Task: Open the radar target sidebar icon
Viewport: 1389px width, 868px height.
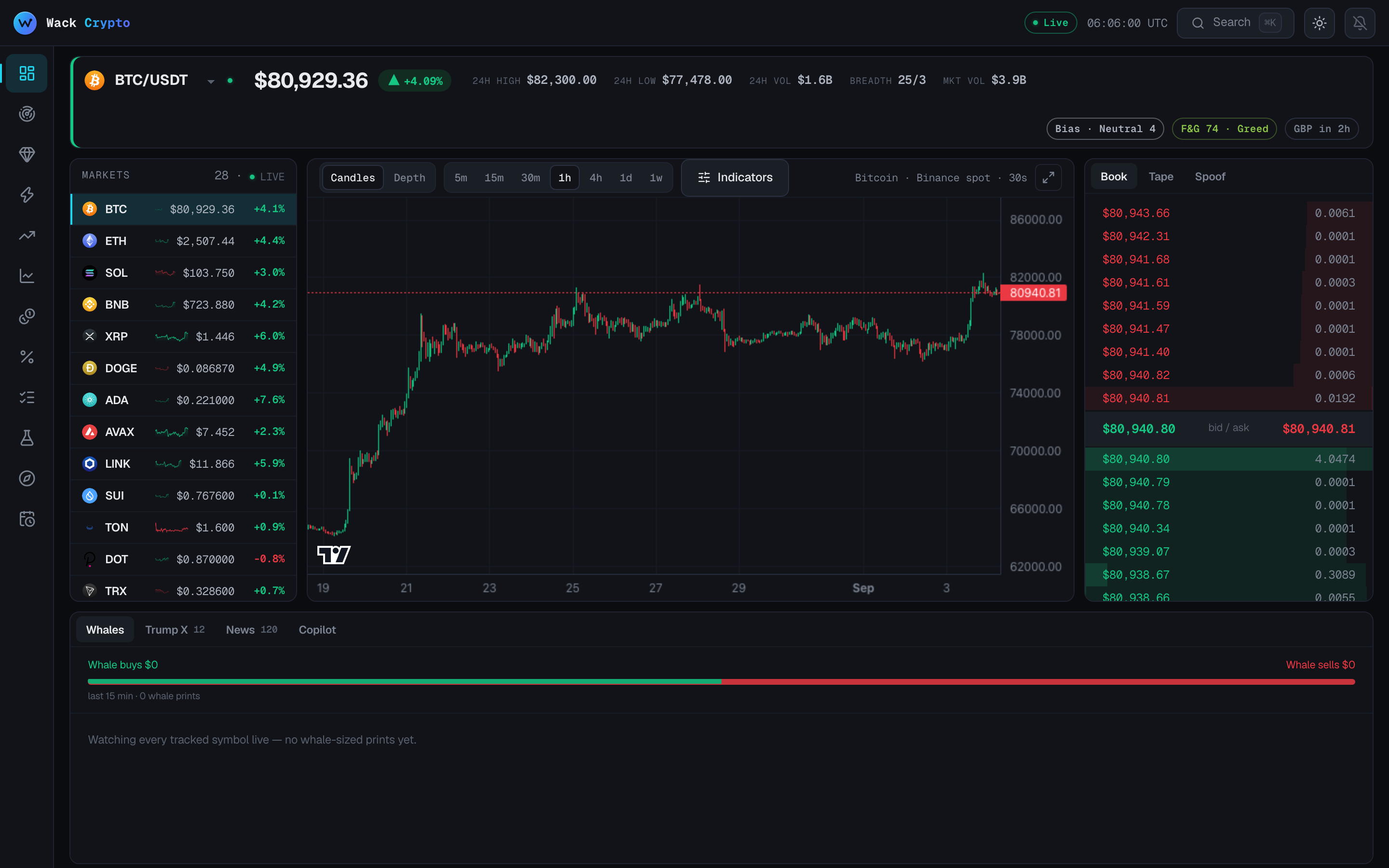Action: (27, 114)
